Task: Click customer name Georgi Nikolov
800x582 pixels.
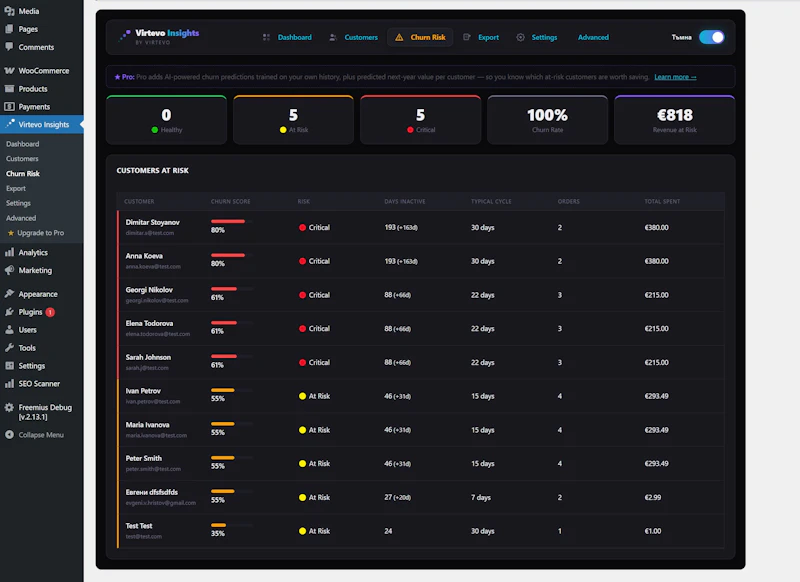Action: pos(149,290)
